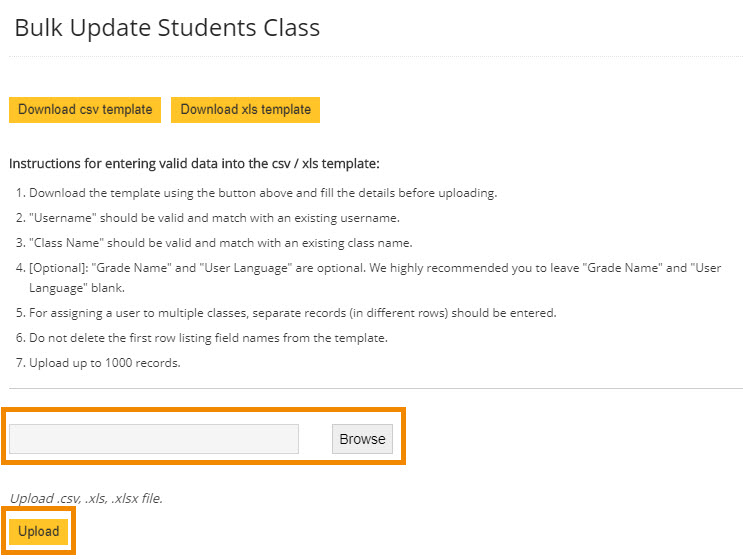Click the list number 1 marker
The width and height of the screenshot is (743, 559).
21,193
